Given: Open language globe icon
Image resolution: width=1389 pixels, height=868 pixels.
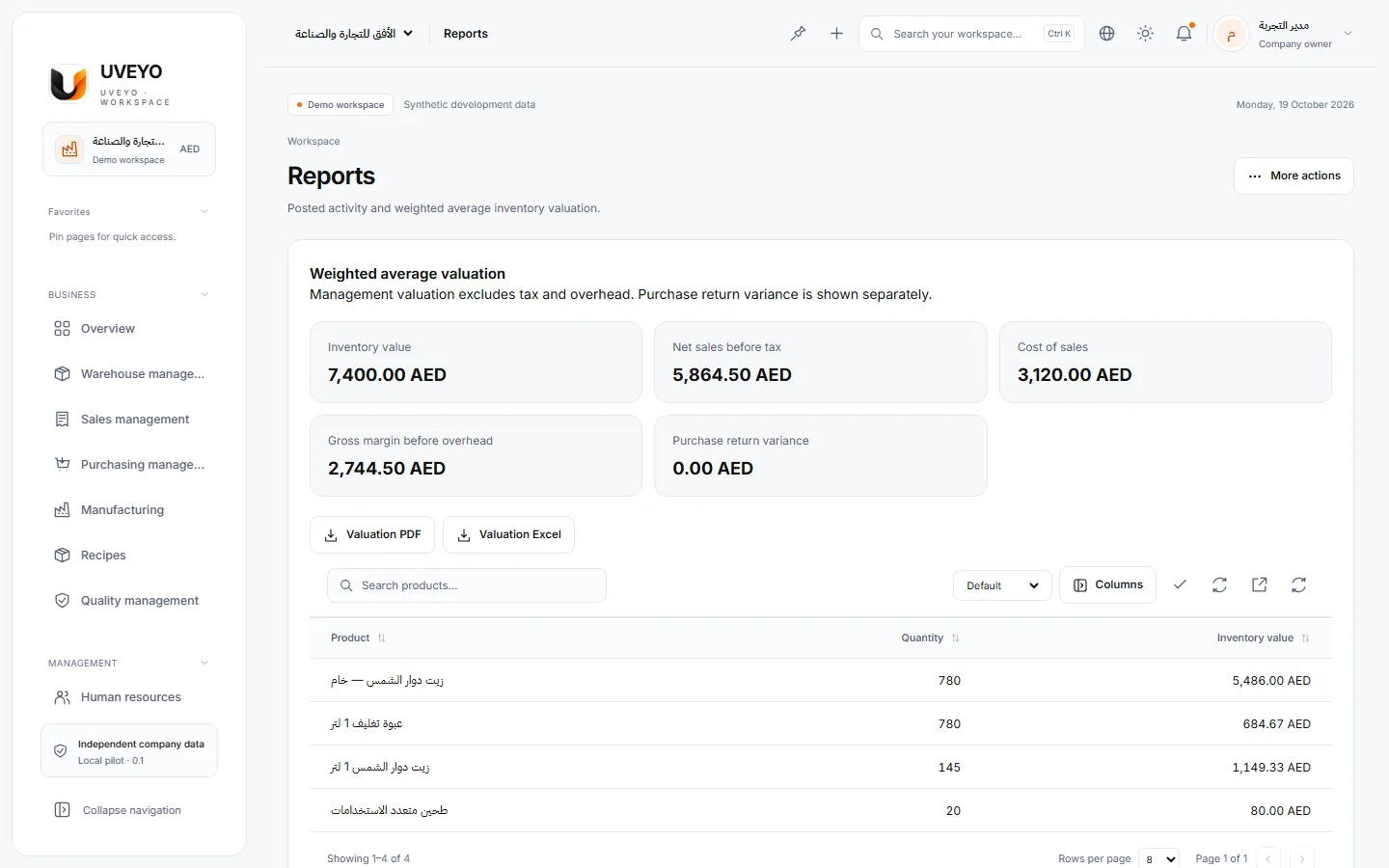Looking at the screenshot, I should click(x=1106, y=34).
